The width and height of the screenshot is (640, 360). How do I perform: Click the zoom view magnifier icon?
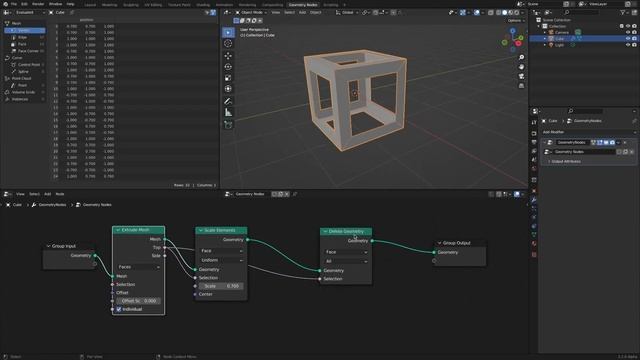coord(521,57)
